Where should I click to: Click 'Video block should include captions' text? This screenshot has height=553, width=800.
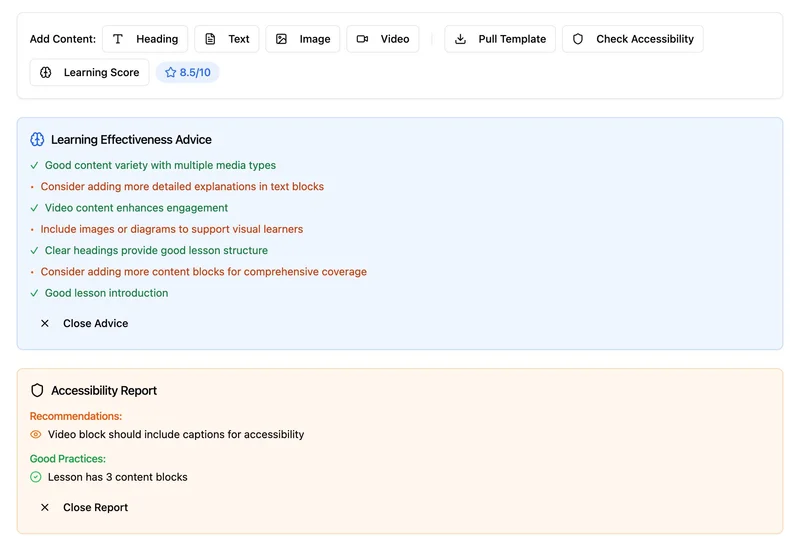(176, 435)
